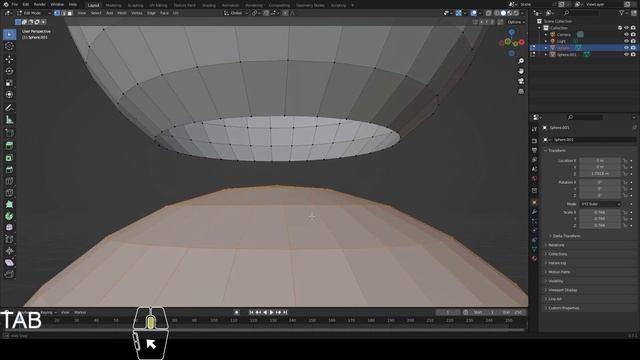640x360 pixels.
Task: Open the Render properties tab
Action: tap(534, 141)
